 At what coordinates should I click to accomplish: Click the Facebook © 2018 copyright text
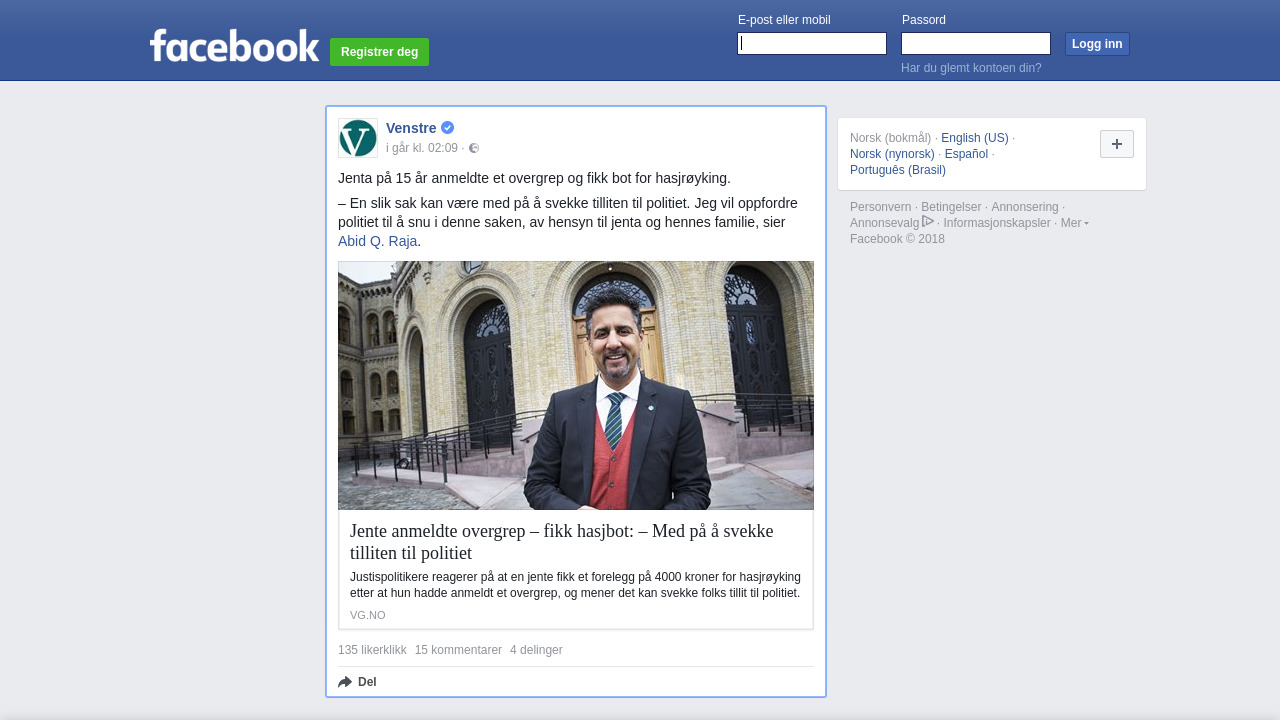click(897, 239)
